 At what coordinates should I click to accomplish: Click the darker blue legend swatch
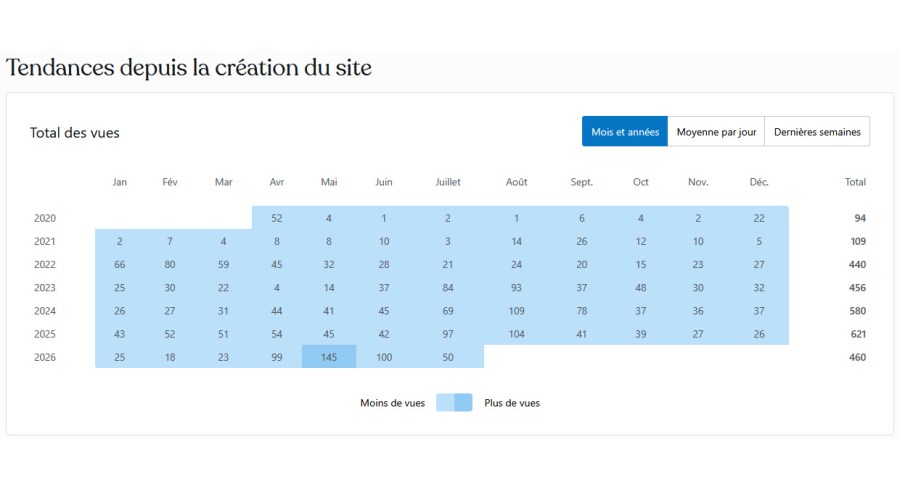463,402
